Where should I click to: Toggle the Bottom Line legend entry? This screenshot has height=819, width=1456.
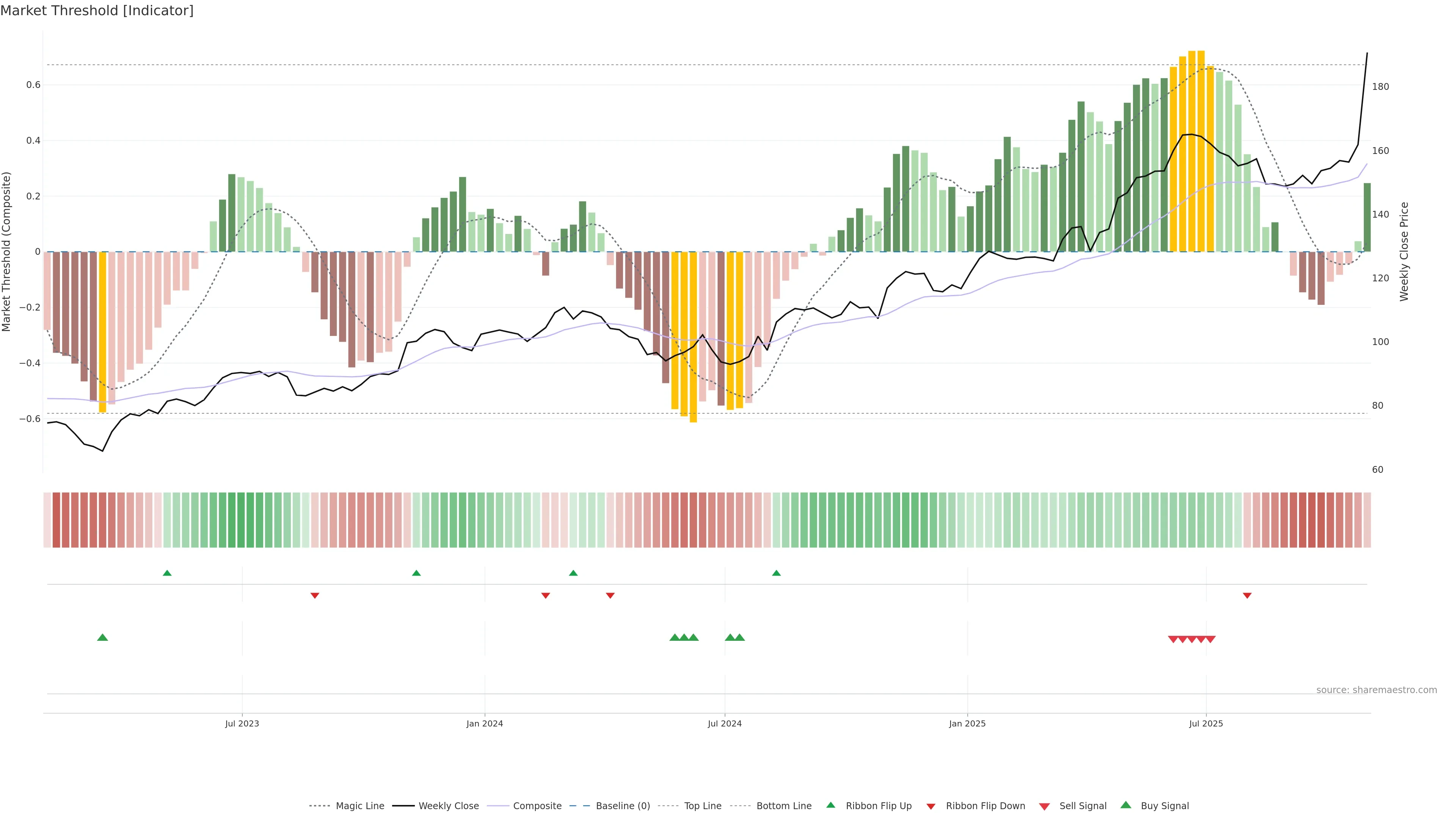click(x=783, y=806)
